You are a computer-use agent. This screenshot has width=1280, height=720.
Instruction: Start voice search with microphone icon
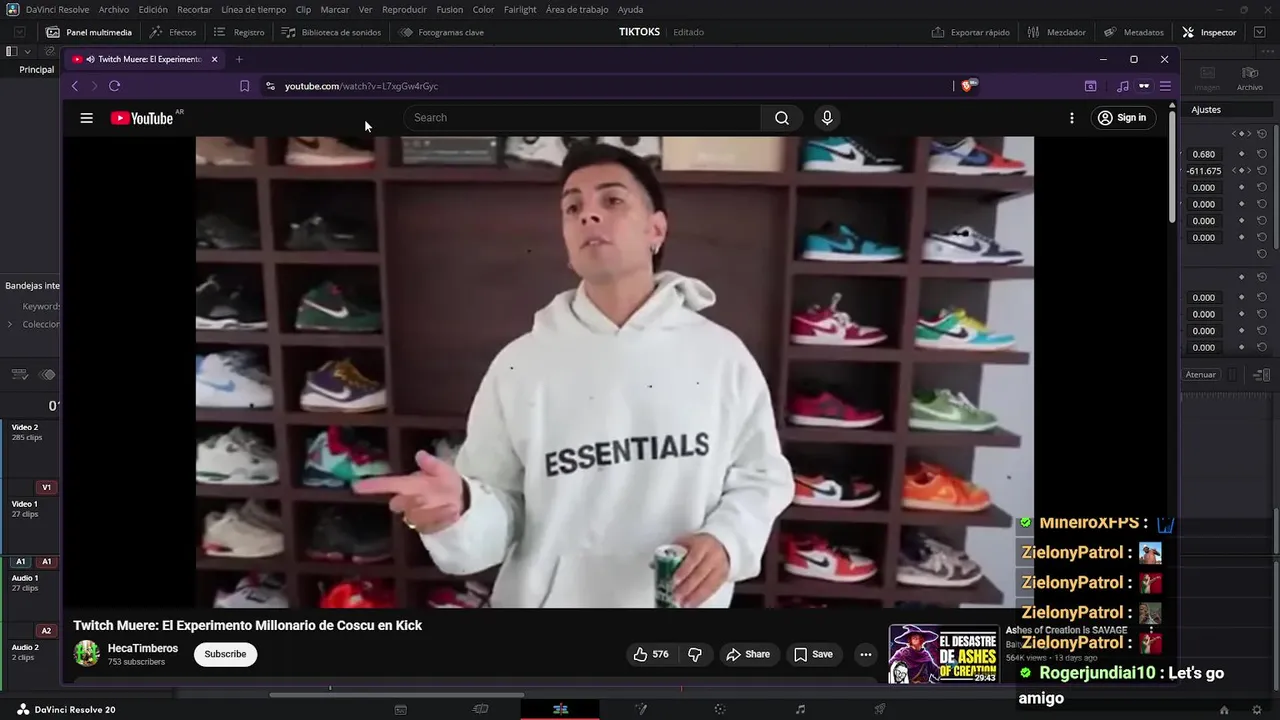tap(827, 118)
